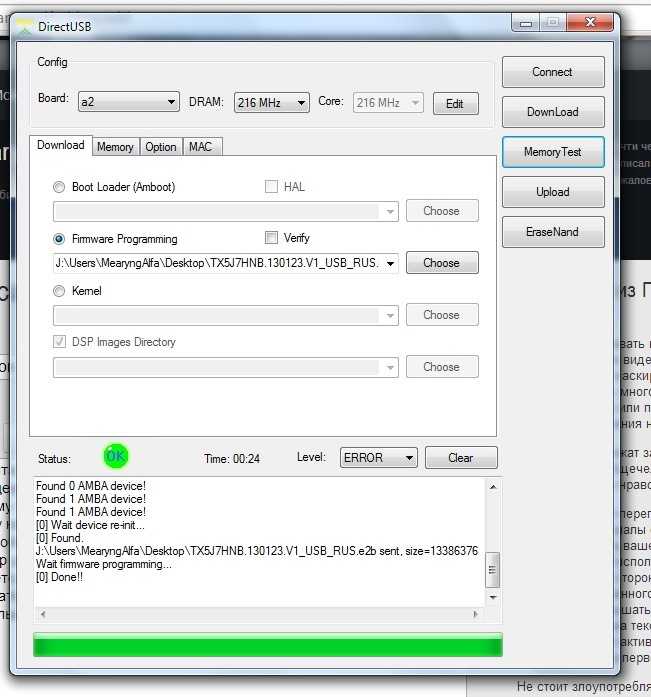651x697 pixels.
Task: Click the log horizontal scroll left arrow
Action: pos(43,614)
